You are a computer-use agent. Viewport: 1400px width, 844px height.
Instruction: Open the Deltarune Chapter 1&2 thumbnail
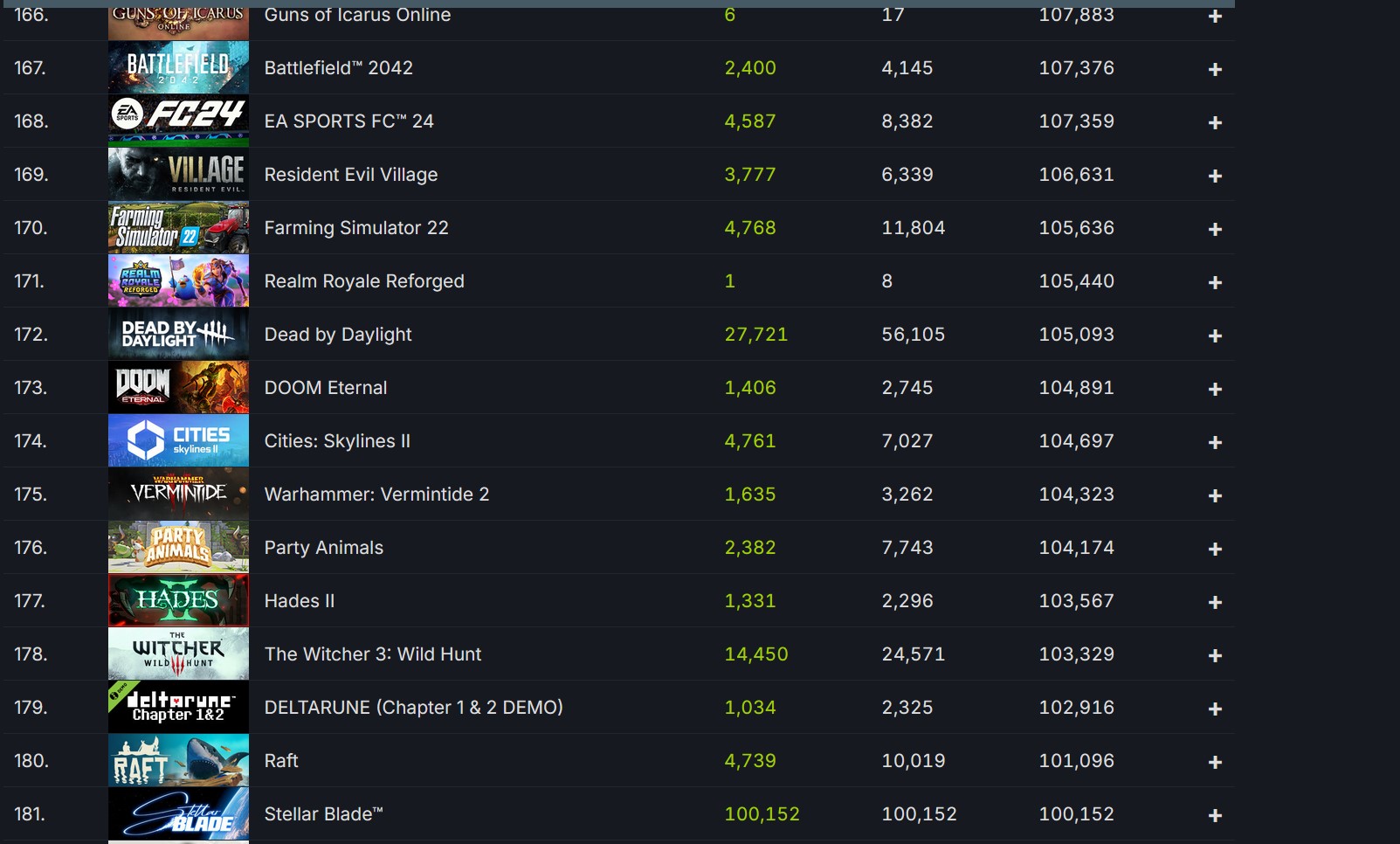(x=178, y=707)
